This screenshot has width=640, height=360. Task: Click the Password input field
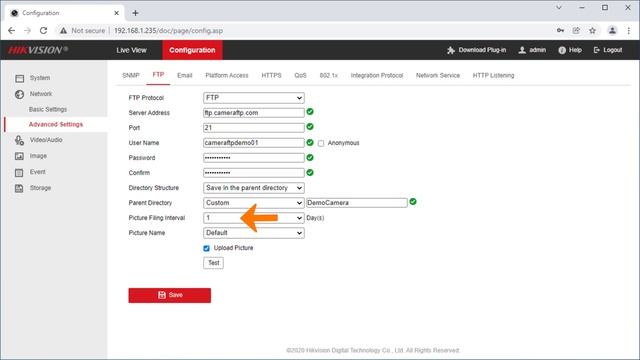pyautogui.click(x=253, y=158)
